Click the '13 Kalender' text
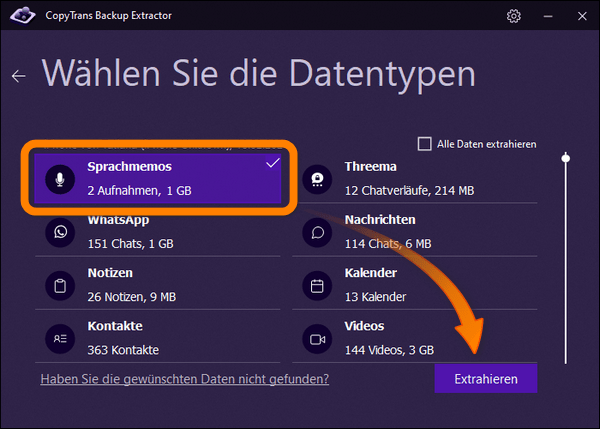The height and width of the screenshot is (429, 600). (375, 297)
